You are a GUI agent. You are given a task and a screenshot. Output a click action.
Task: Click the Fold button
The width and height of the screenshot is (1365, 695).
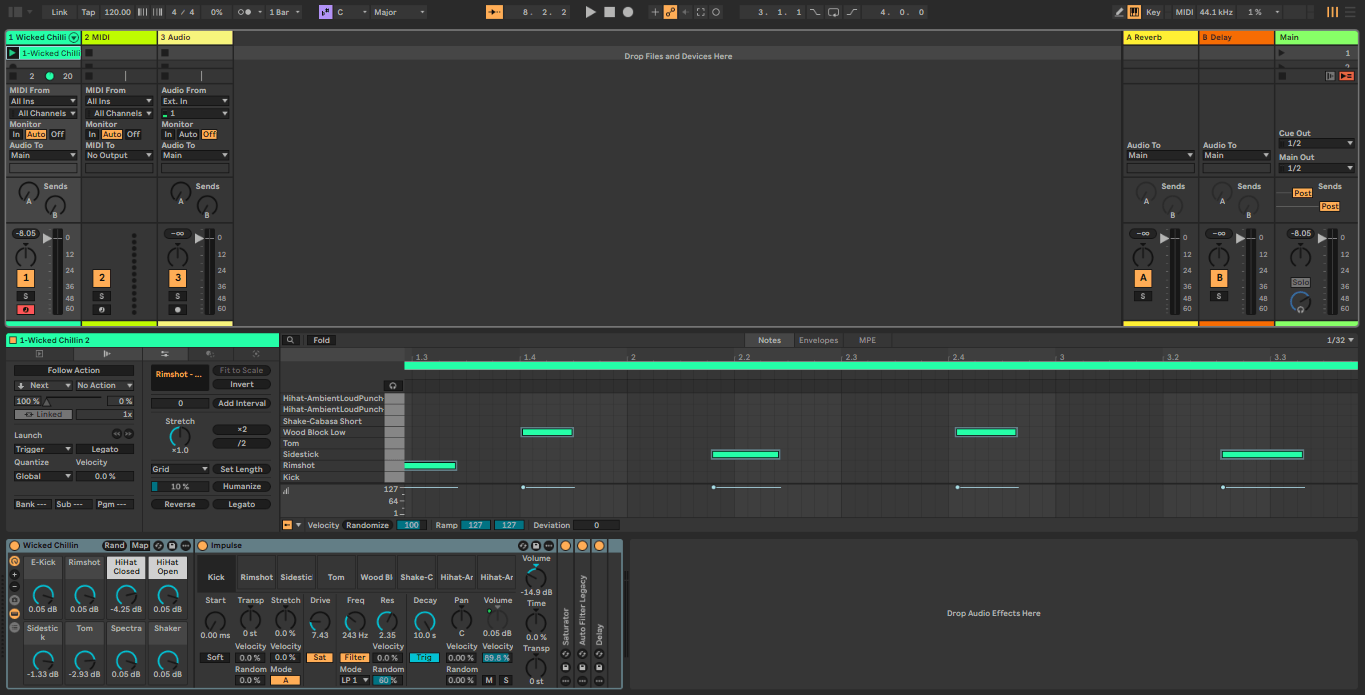point(321,340)
